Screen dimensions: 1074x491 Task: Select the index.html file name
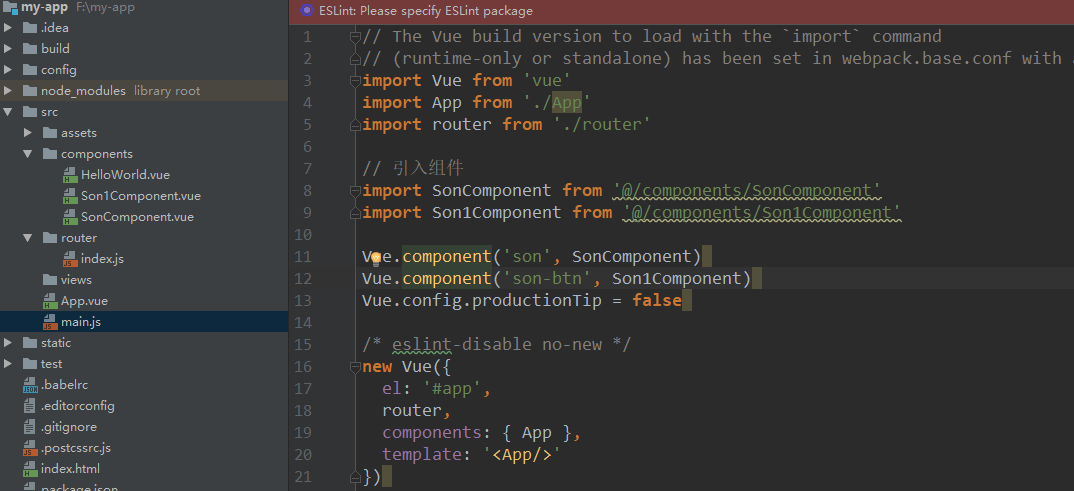click(70, 468)
